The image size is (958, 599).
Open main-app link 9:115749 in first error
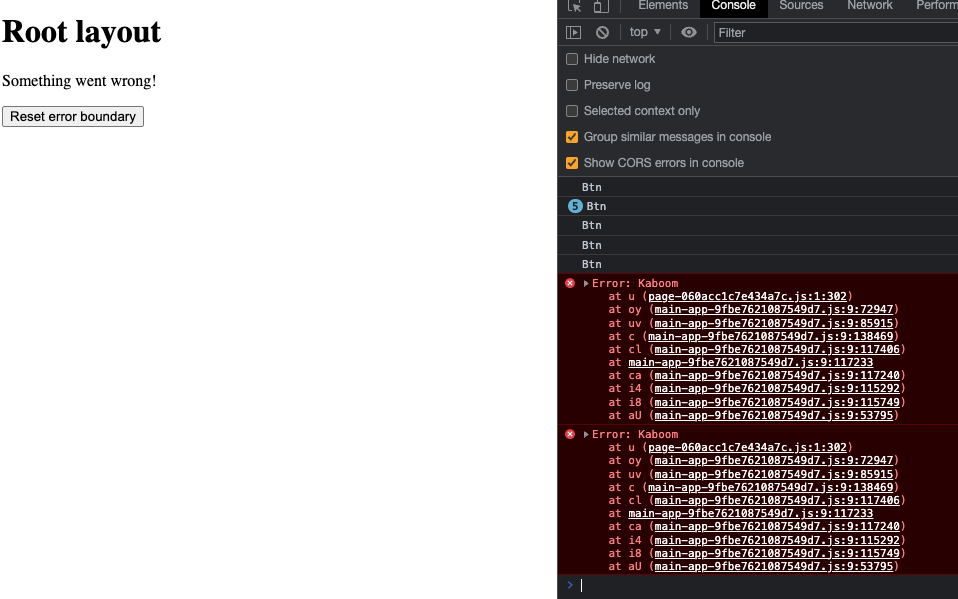tap(777, 402)
